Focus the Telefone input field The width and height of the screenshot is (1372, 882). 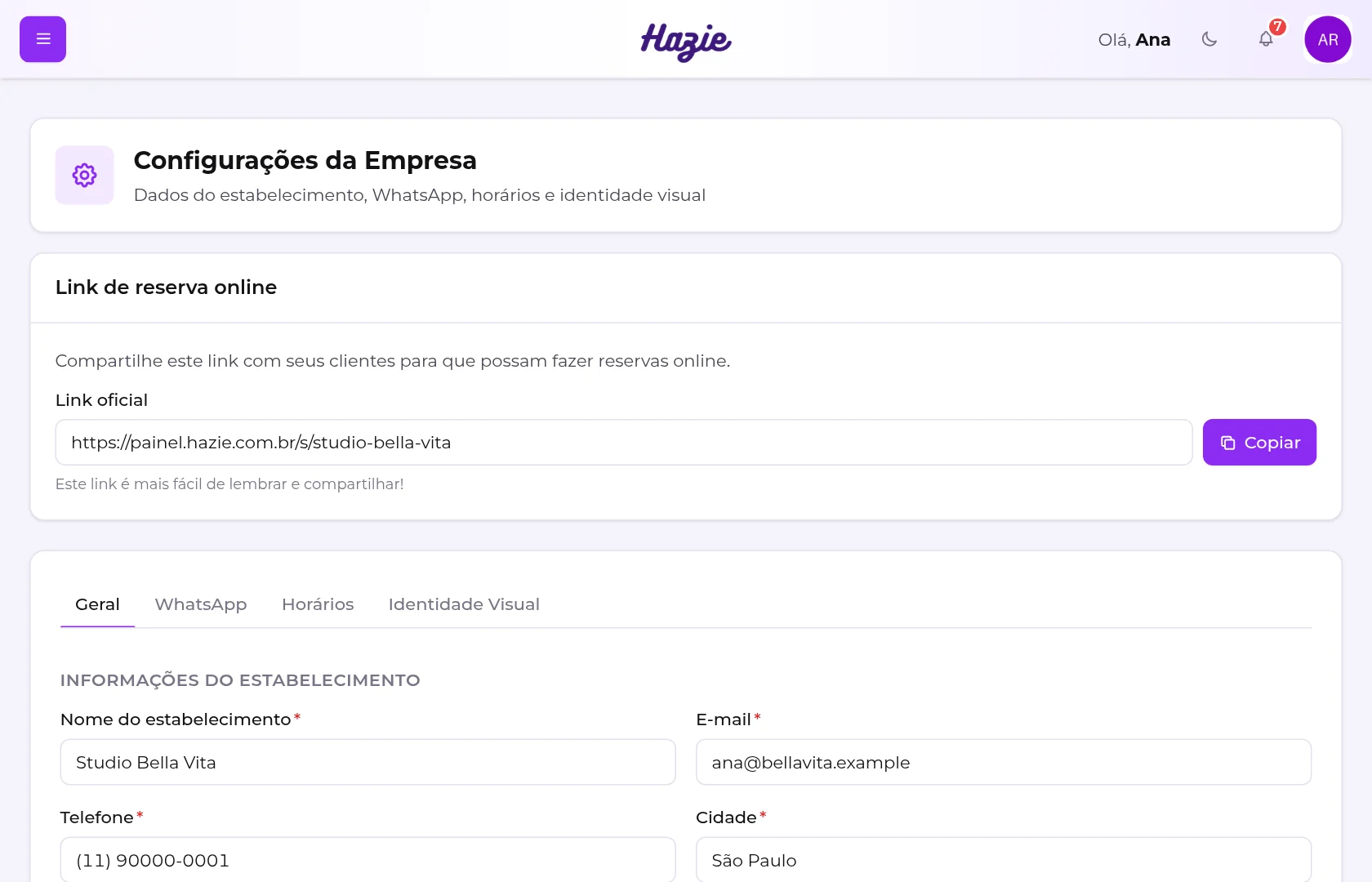click(x=368, y=860)
